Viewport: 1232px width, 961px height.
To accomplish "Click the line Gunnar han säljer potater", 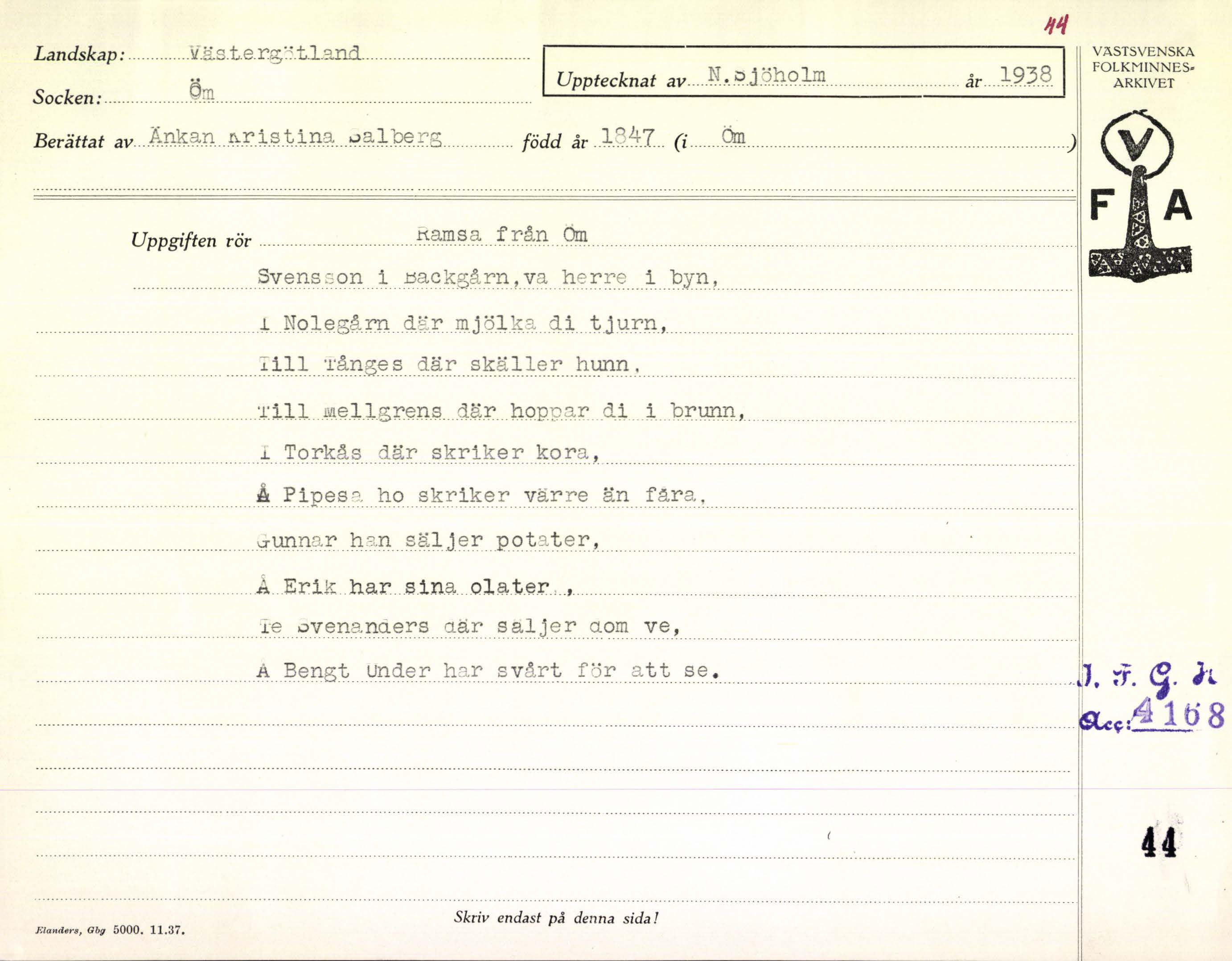I will coord(427,540).
